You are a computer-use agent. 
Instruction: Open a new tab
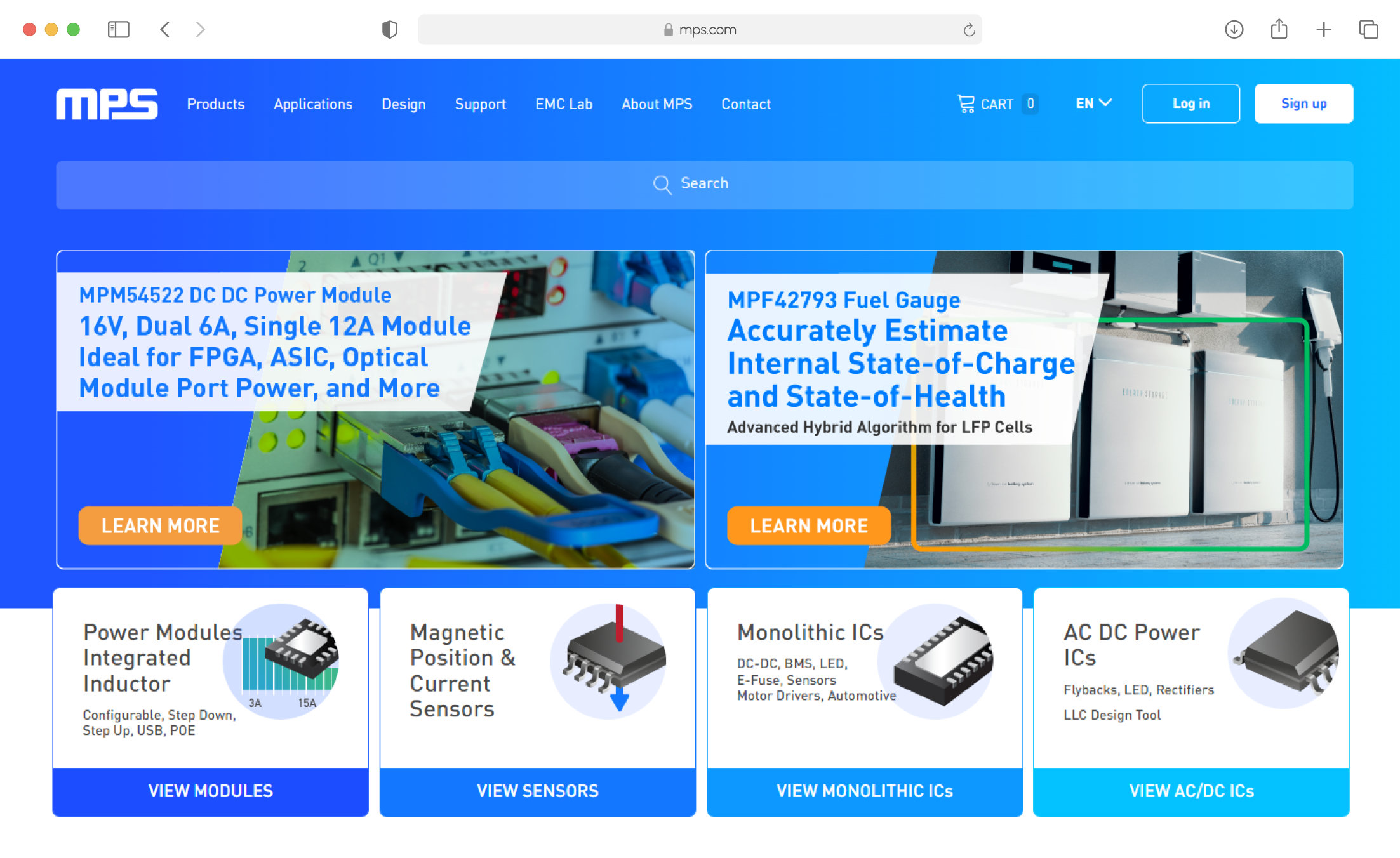point(1324,29)
